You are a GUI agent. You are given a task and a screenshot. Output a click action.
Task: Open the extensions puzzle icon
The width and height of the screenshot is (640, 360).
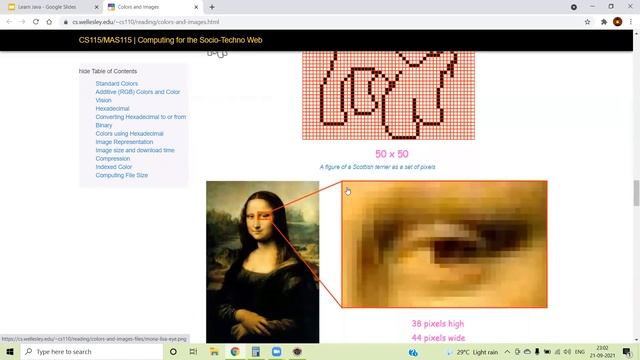coord(604,22)
